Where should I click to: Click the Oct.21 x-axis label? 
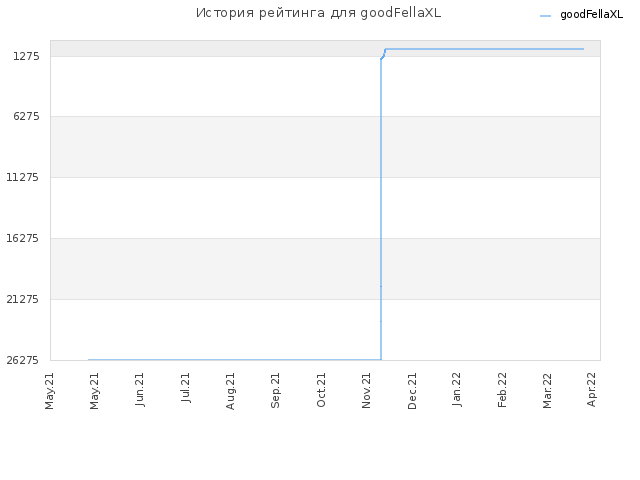[321, 390]
